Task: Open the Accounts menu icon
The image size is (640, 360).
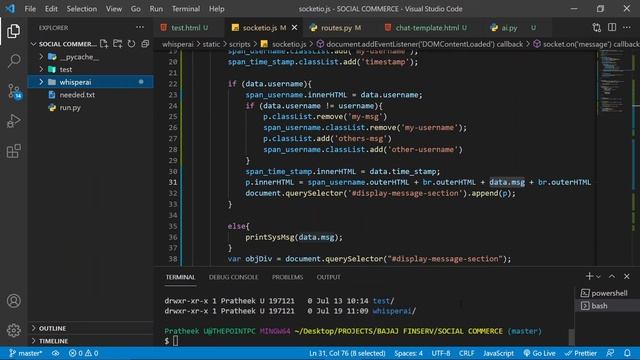Action: pyautogui.click(x=13, y=301)
